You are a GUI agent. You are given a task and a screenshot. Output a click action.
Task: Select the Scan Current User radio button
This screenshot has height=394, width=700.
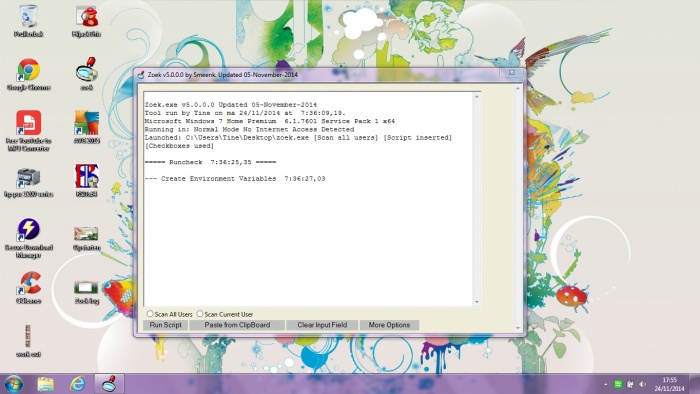click(x=200, y=314)
